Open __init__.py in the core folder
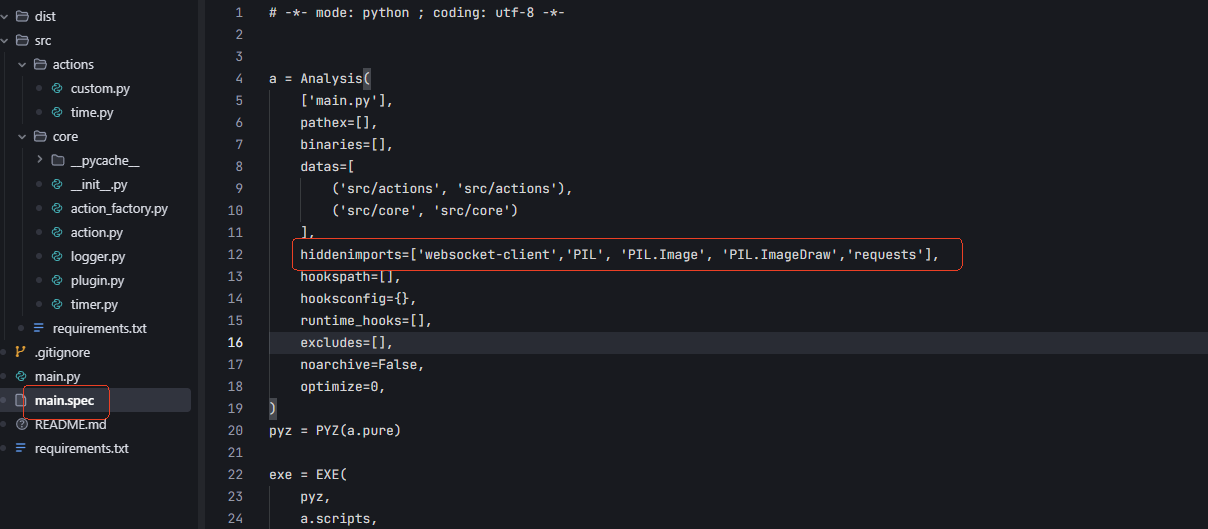This screenshot has height=529, width=1208. pyautogui.click(x=99, y=184)
